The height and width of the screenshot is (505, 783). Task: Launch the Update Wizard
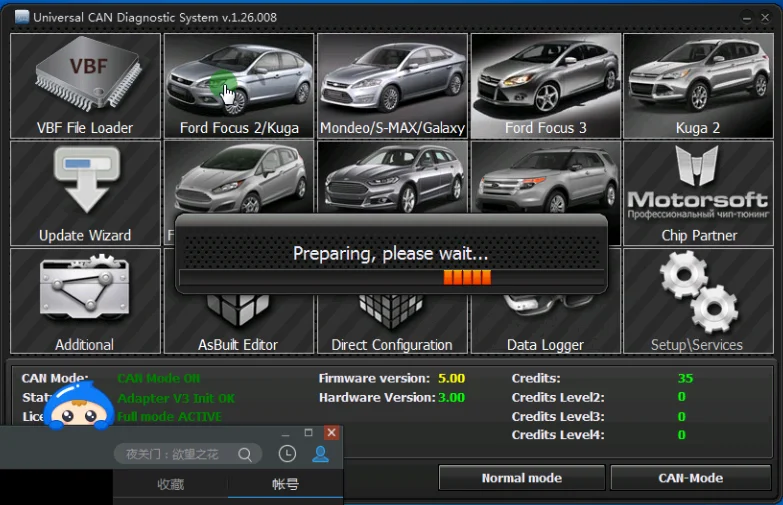coord(85,193)
